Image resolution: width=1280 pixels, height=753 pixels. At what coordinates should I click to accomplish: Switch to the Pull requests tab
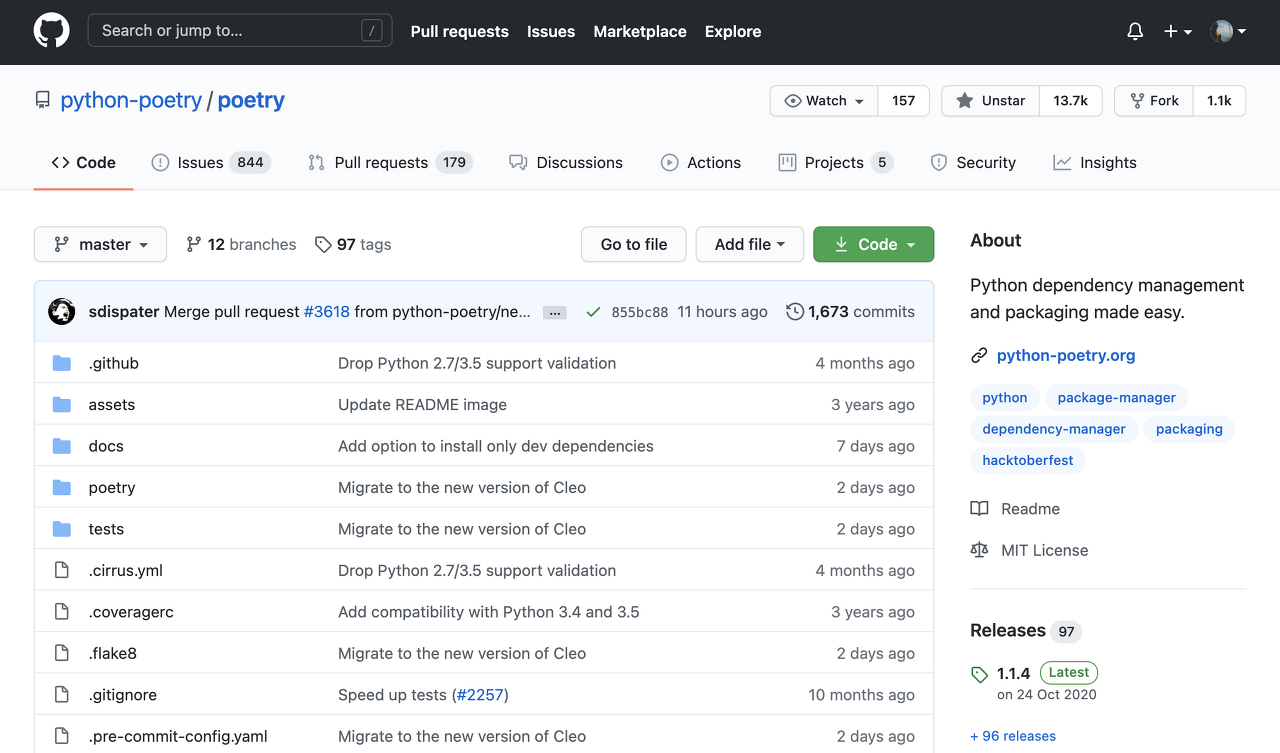tap(390, 163)
